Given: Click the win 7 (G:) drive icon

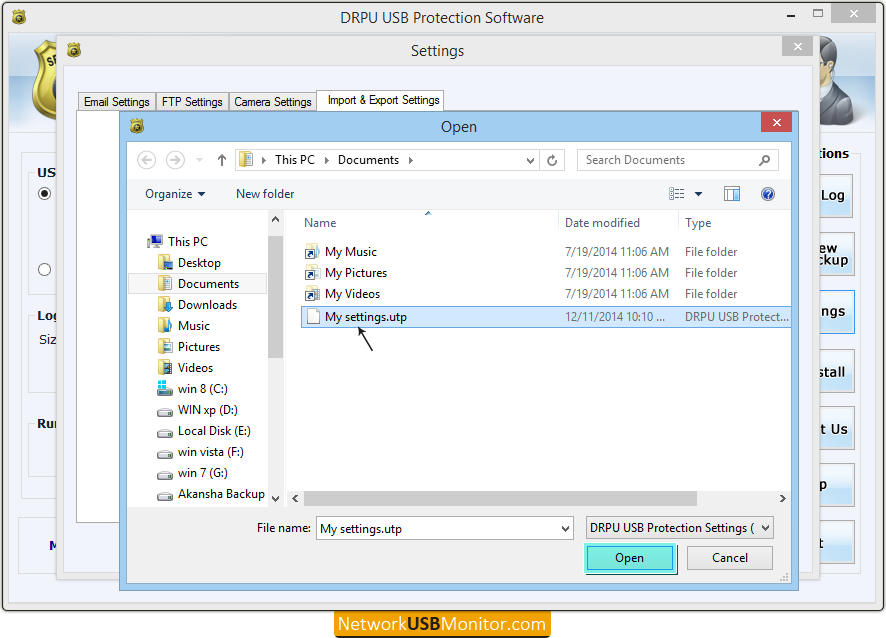Looking at the screenshot, I should tap(165, 475).
